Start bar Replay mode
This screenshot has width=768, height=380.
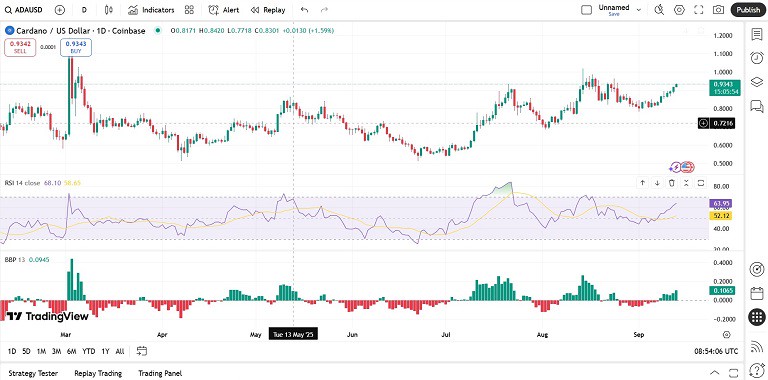267,10
